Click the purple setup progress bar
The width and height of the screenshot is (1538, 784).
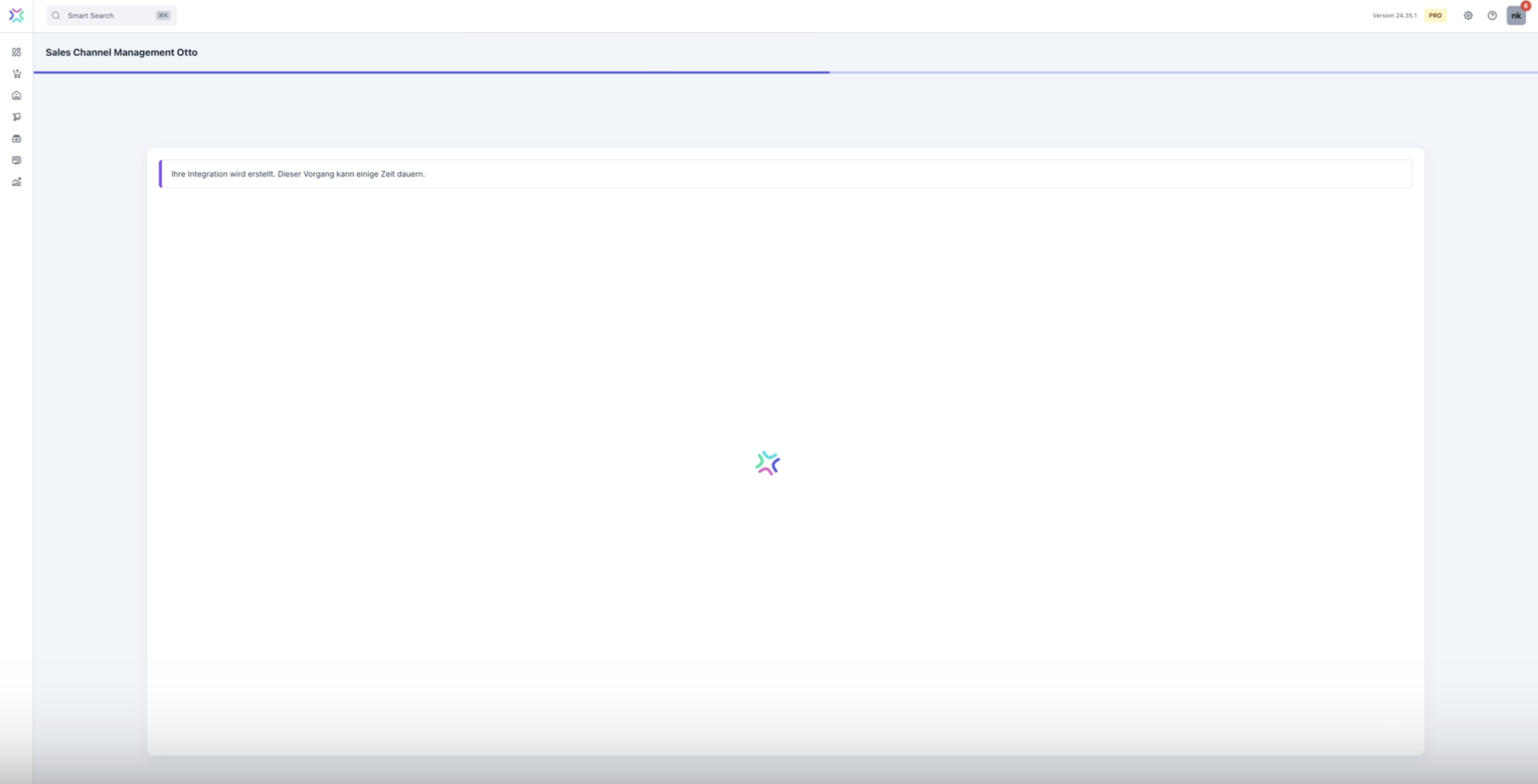(431, 72)
